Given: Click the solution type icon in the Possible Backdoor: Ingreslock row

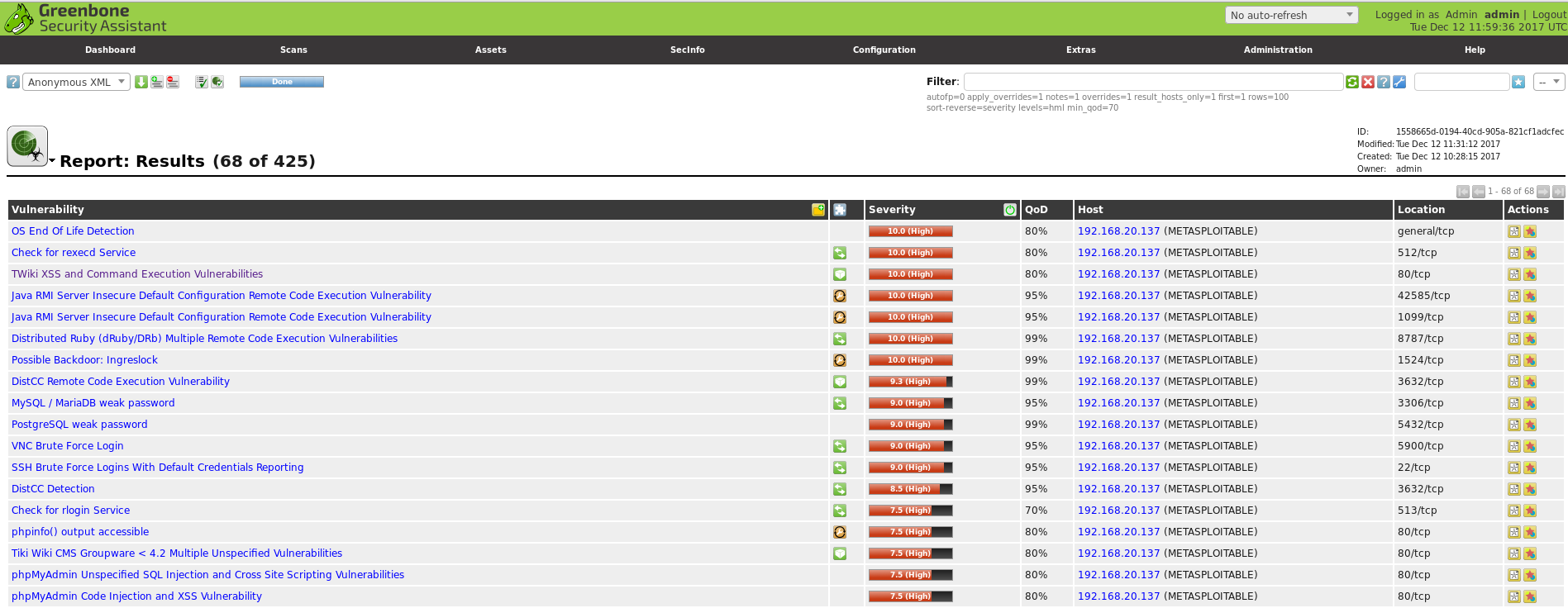Looking at the screenshot, I should tap(840, 360).
